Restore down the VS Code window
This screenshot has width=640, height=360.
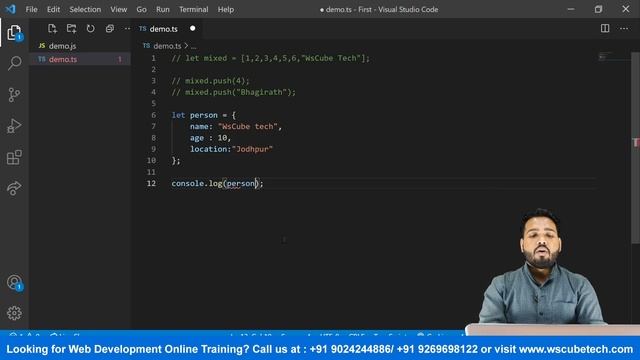(598, 9)
